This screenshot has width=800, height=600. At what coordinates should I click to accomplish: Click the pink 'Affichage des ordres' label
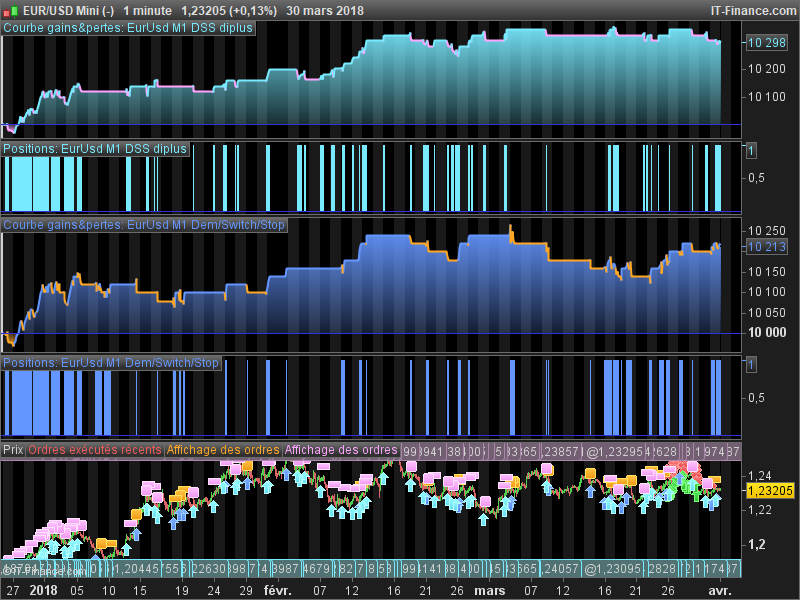[341, 450]
